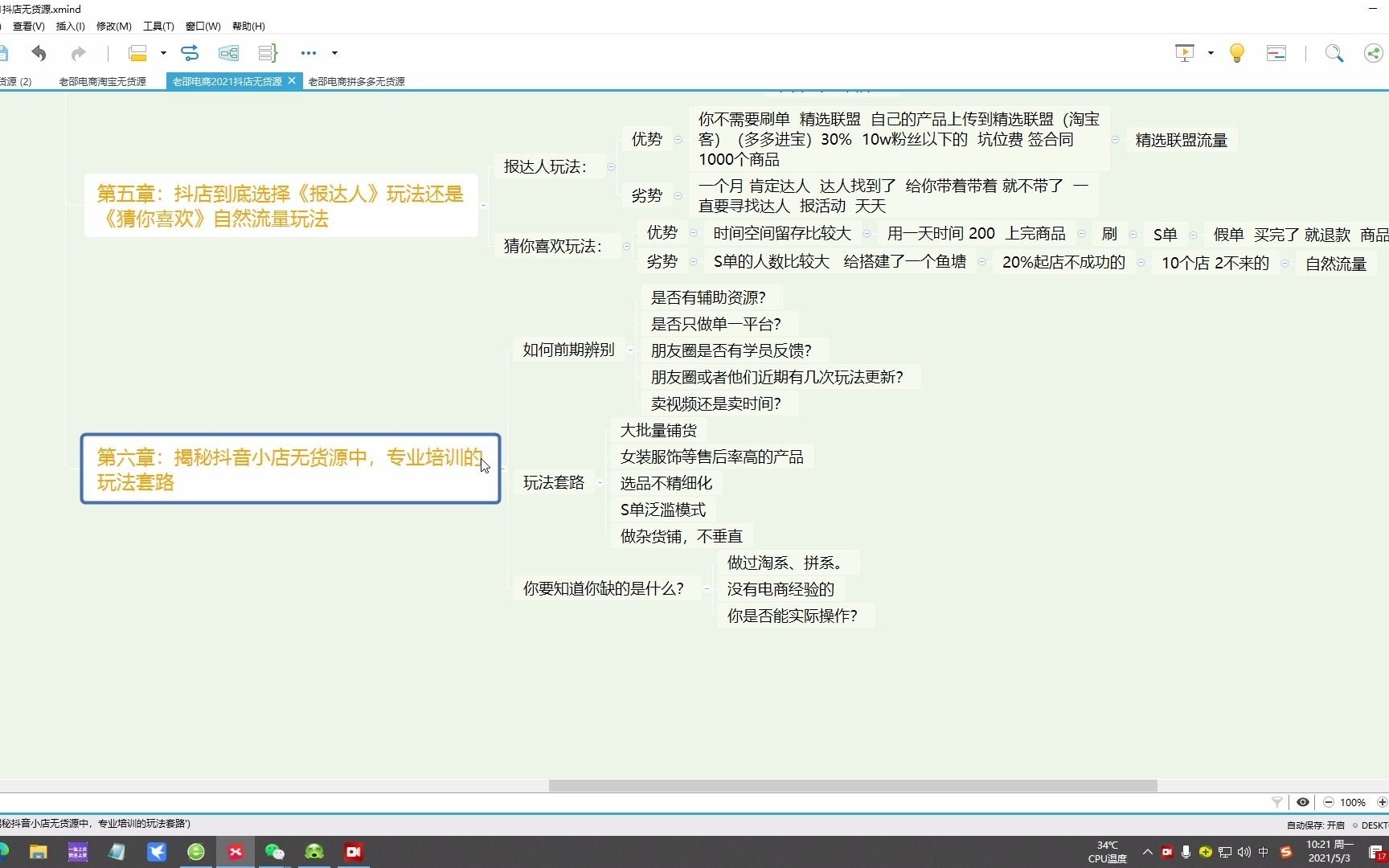Insert a boundary around topics
This screenshot has height=868, width=1389.
[228, 53]
